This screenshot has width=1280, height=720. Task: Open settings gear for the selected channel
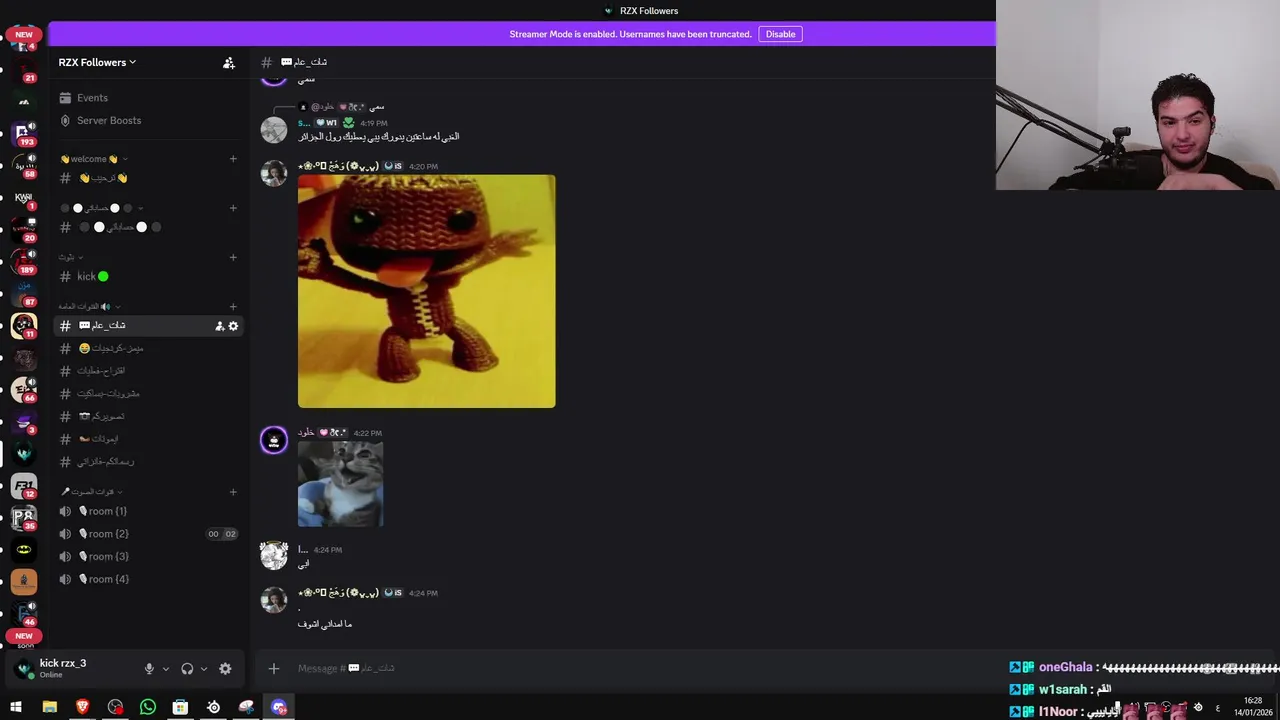tap(233, 326)
